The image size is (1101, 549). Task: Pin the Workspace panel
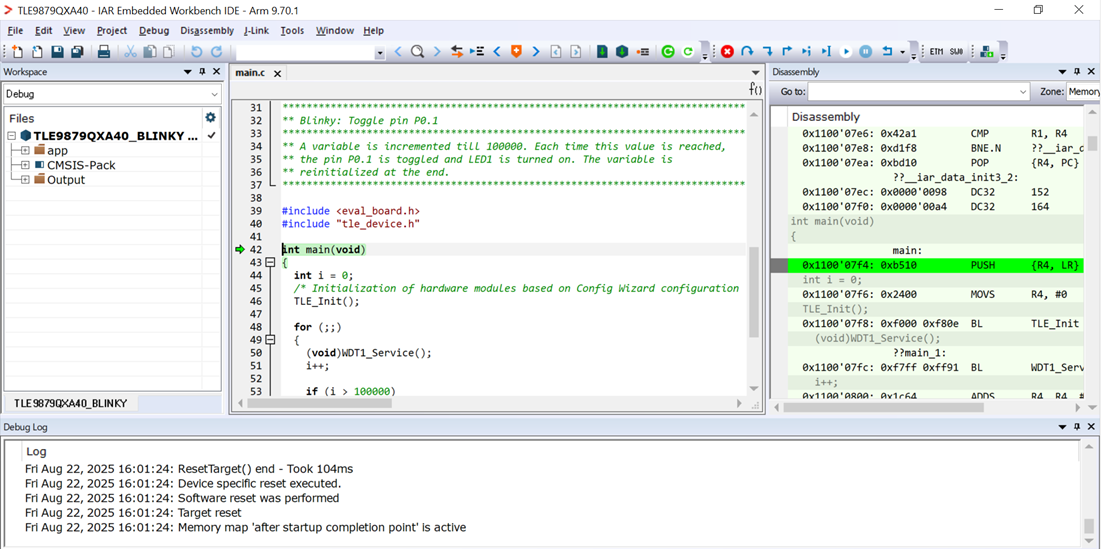pos(202,72)
